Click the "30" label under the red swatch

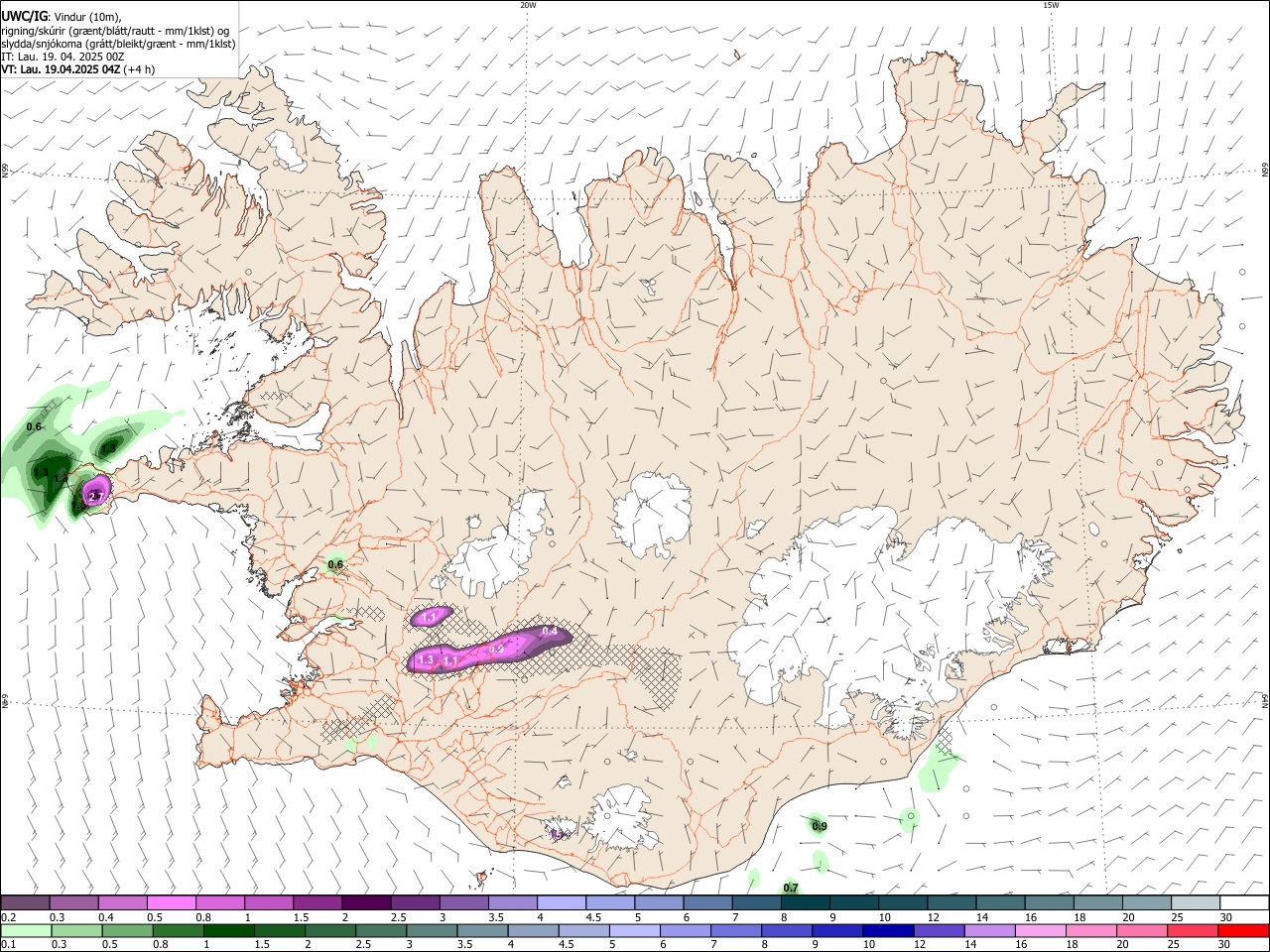pyautogui.click(x=1226, y=945)
